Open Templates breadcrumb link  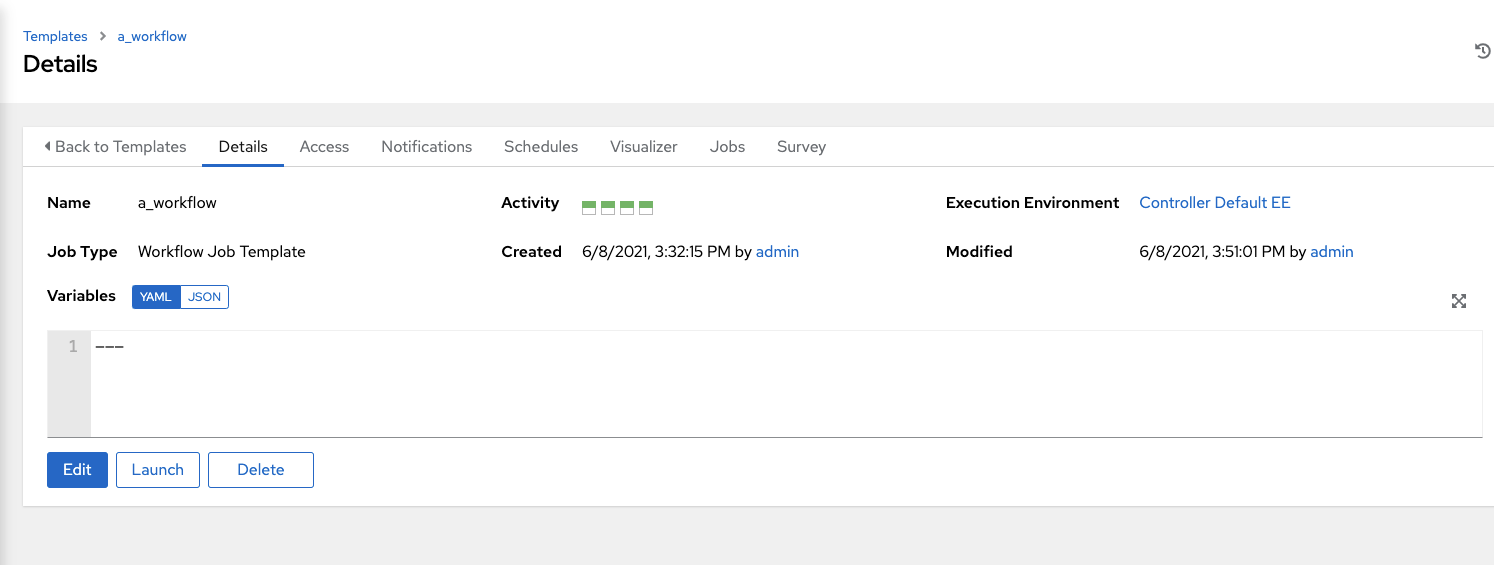tap(55, 36)
